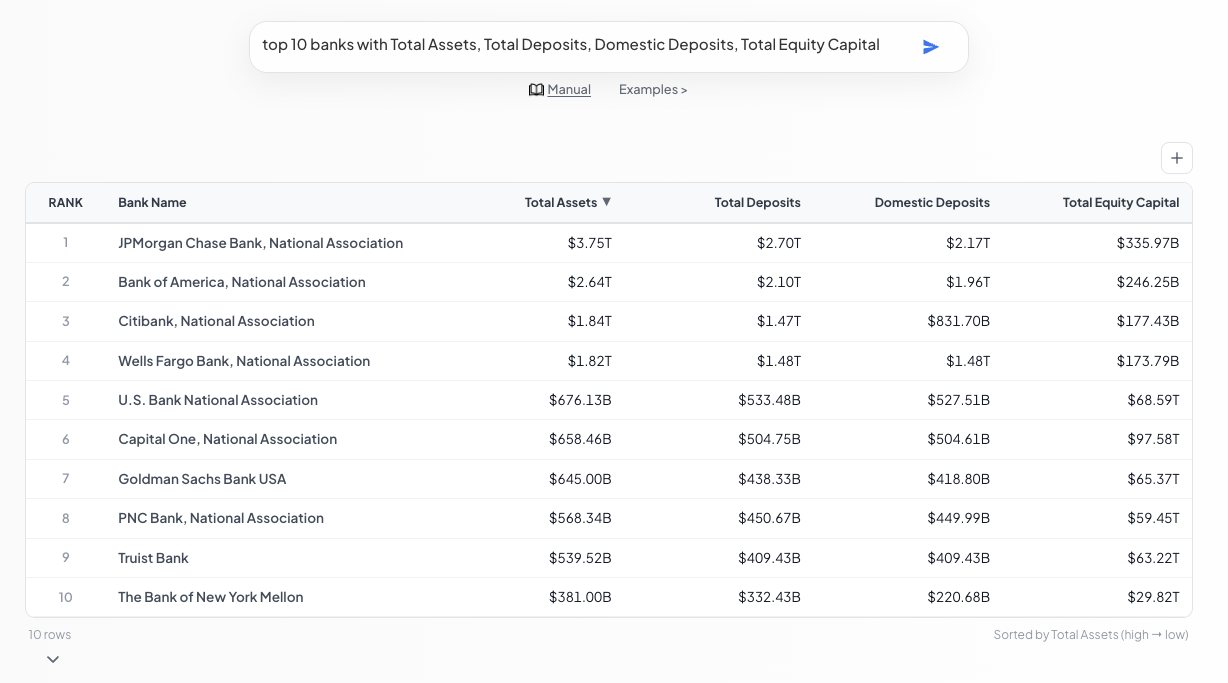Screen dimensions: 1228x683
Task: Expand the chevron below the row count
Action: pyautogui.click(x=53, y=659)
